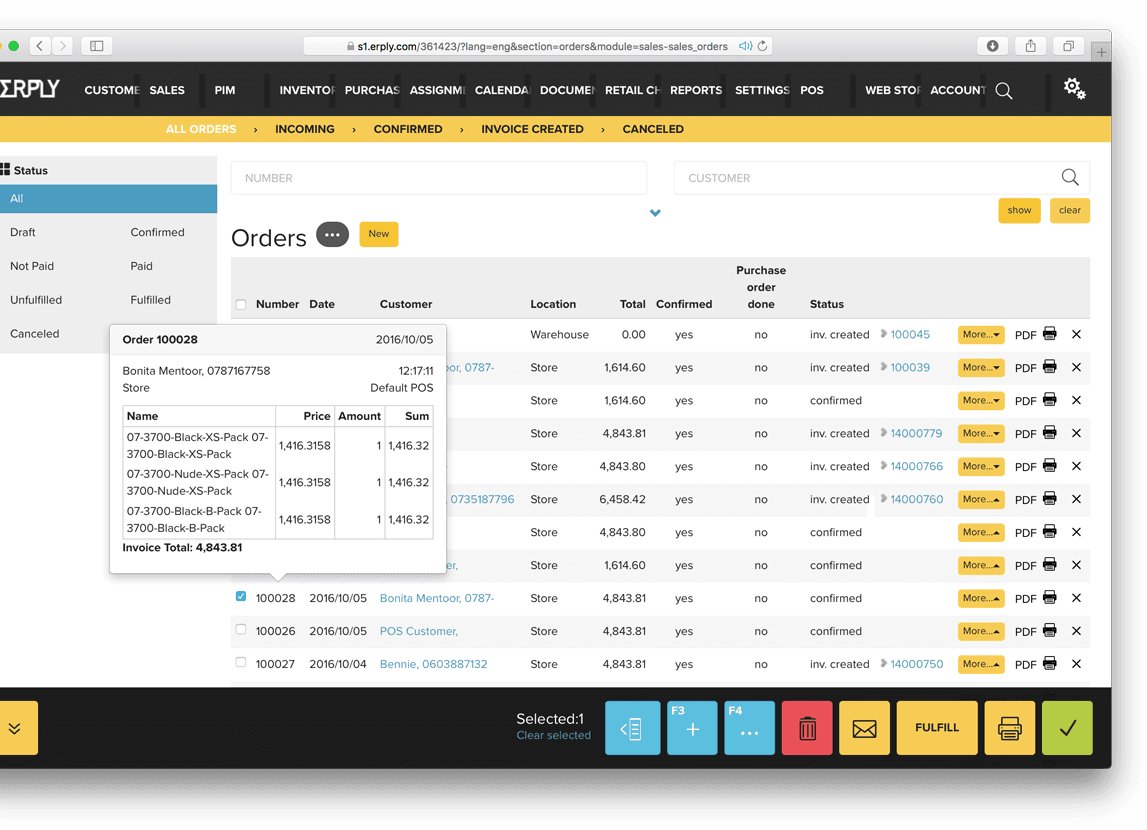Select order 100027 checkbox
Image resolution: width=1147 pixels, height=830 pixels.
tap(241, 663)
